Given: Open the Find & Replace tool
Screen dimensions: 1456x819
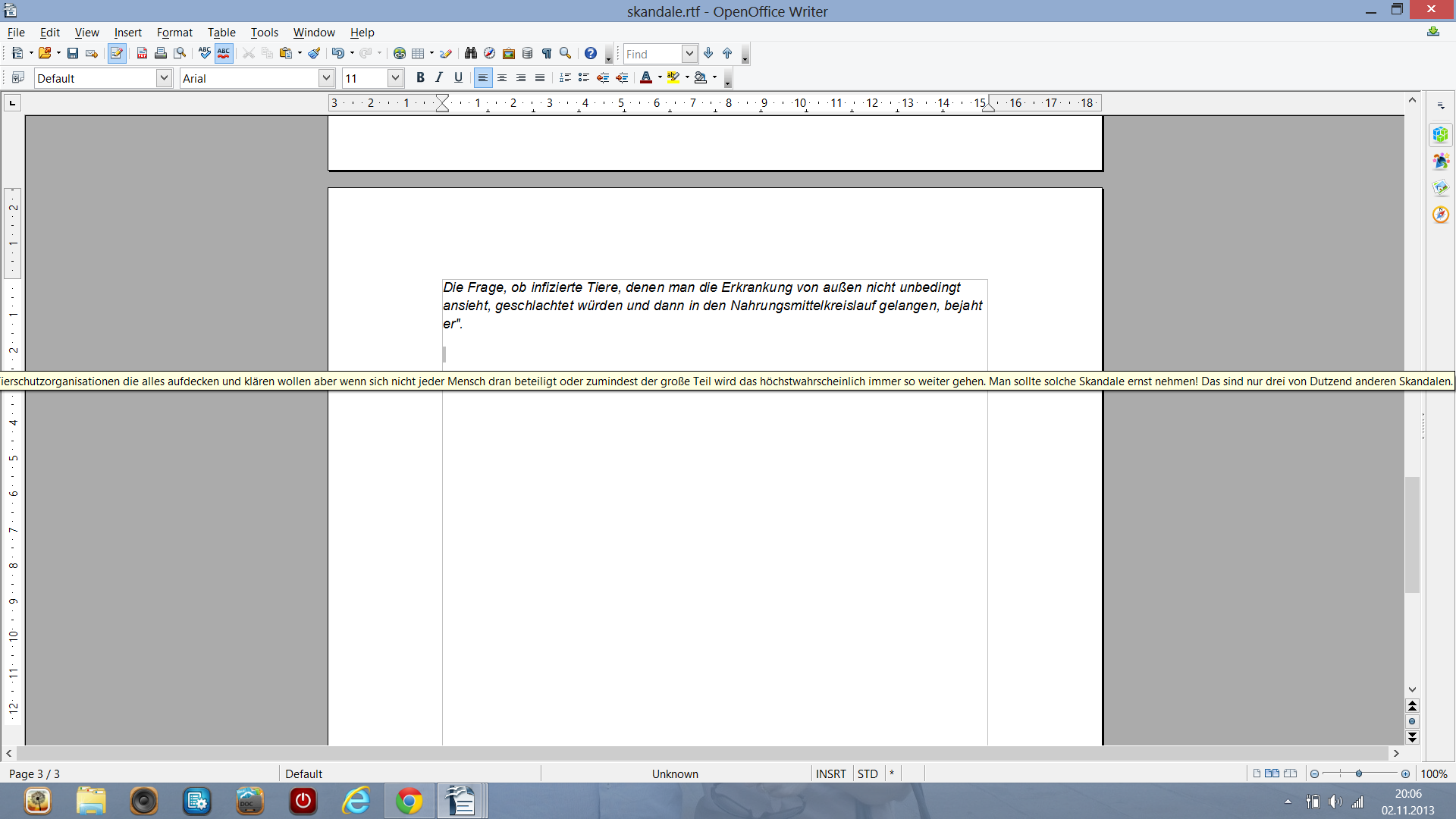Looking at the screenshot, I should [x=471, y=54].
